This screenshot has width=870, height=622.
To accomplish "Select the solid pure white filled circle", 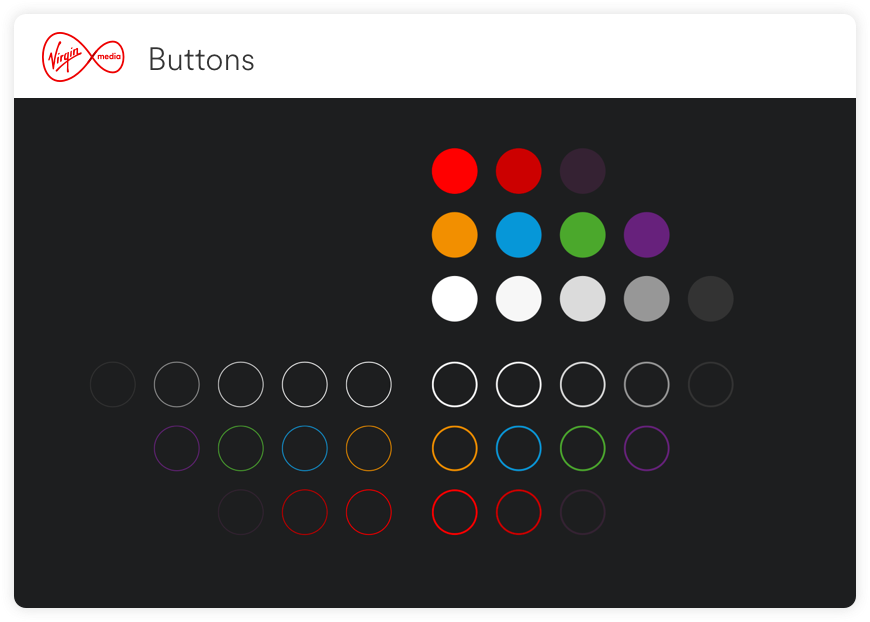I will click(455, 299).
